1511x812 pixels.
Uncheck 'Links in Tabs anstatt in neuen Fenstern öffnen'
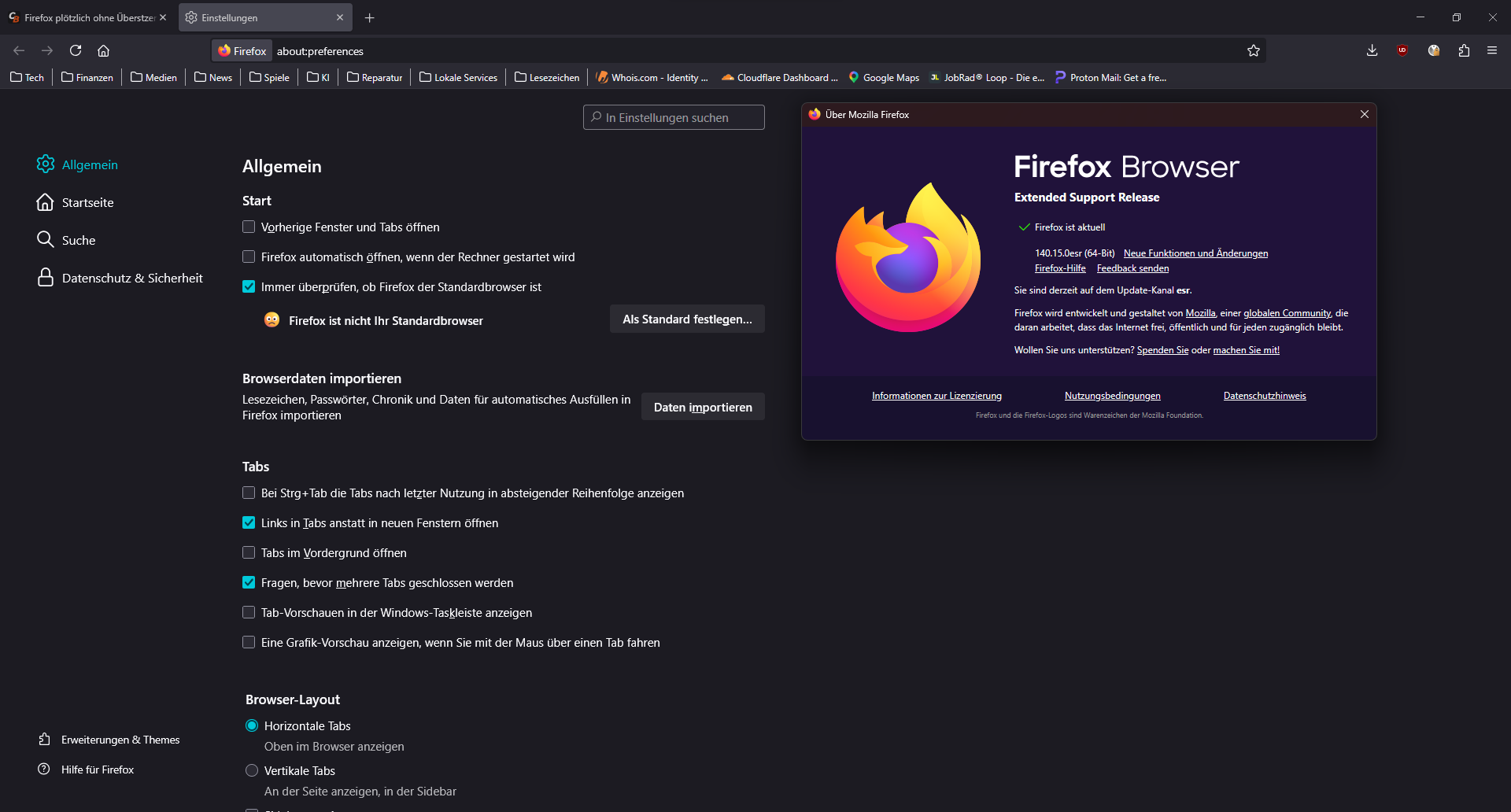point(249,522)
